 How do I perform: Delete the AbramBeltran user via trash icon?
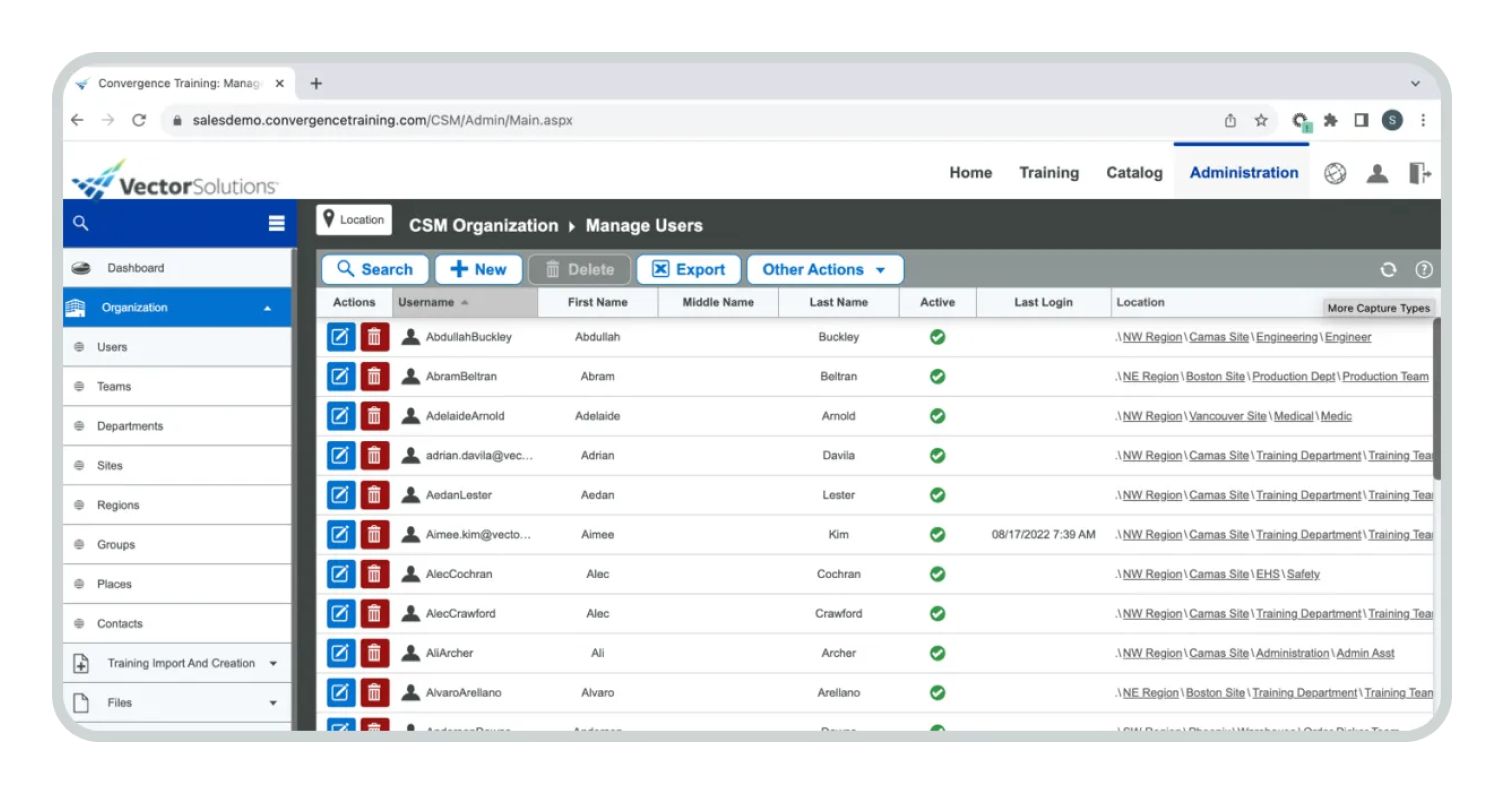point(374,377)
